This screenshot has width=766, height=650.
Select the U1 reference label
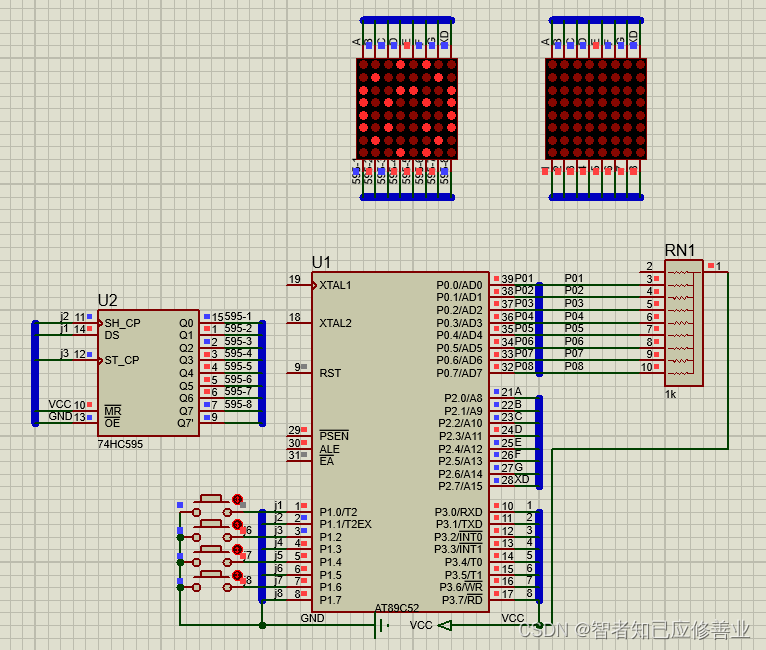click(x=321, y=262)
